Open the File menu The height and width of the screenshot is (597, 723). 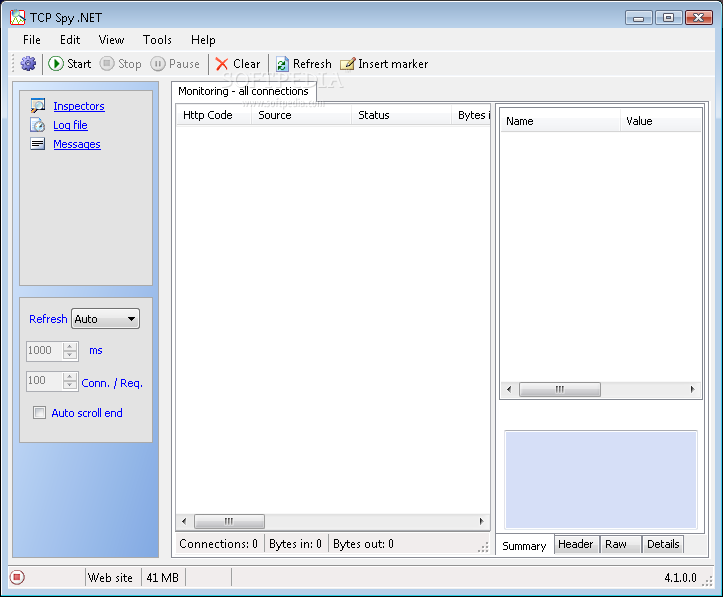tap(32, 40)
